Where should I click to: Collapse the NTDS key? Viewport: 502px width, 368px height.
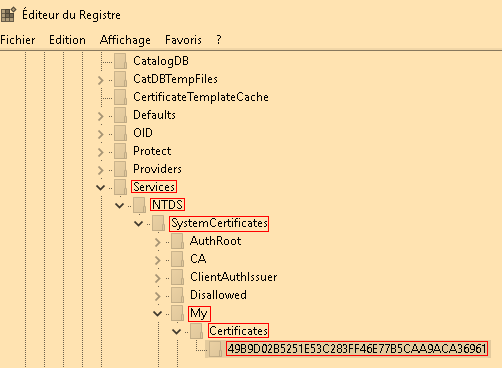[119, 206]
